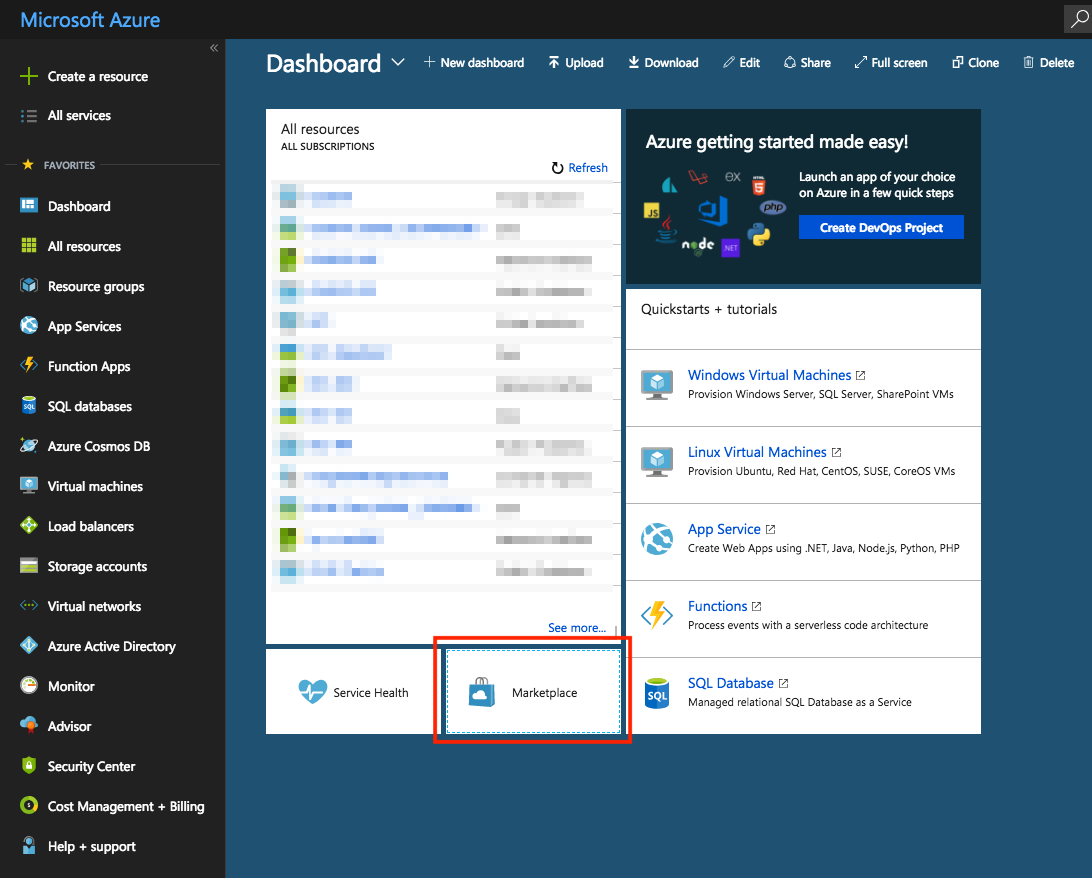The image size is (1092, 878).
Task: Open Azure Cosmos DB via its planet icon
Action: pyautogui.click(x=29, y=446)
